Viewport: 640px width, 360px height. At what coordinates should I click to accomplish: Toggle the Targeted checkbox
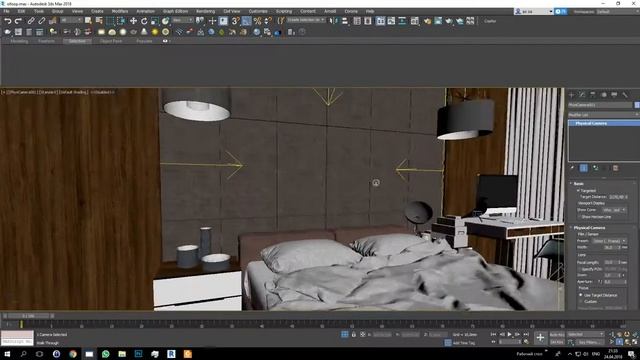coord(578,191)
